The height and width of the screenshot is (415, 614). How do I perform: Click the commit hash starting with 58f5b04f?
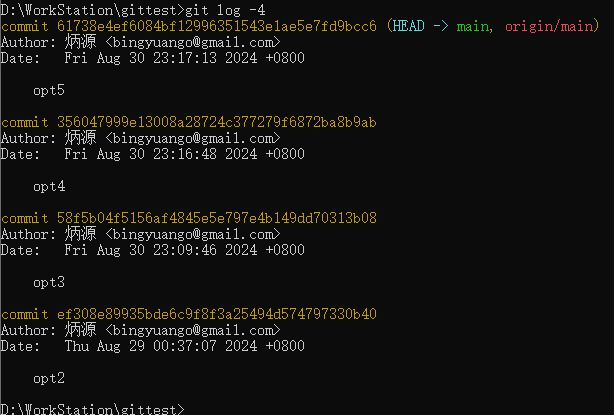217,218
